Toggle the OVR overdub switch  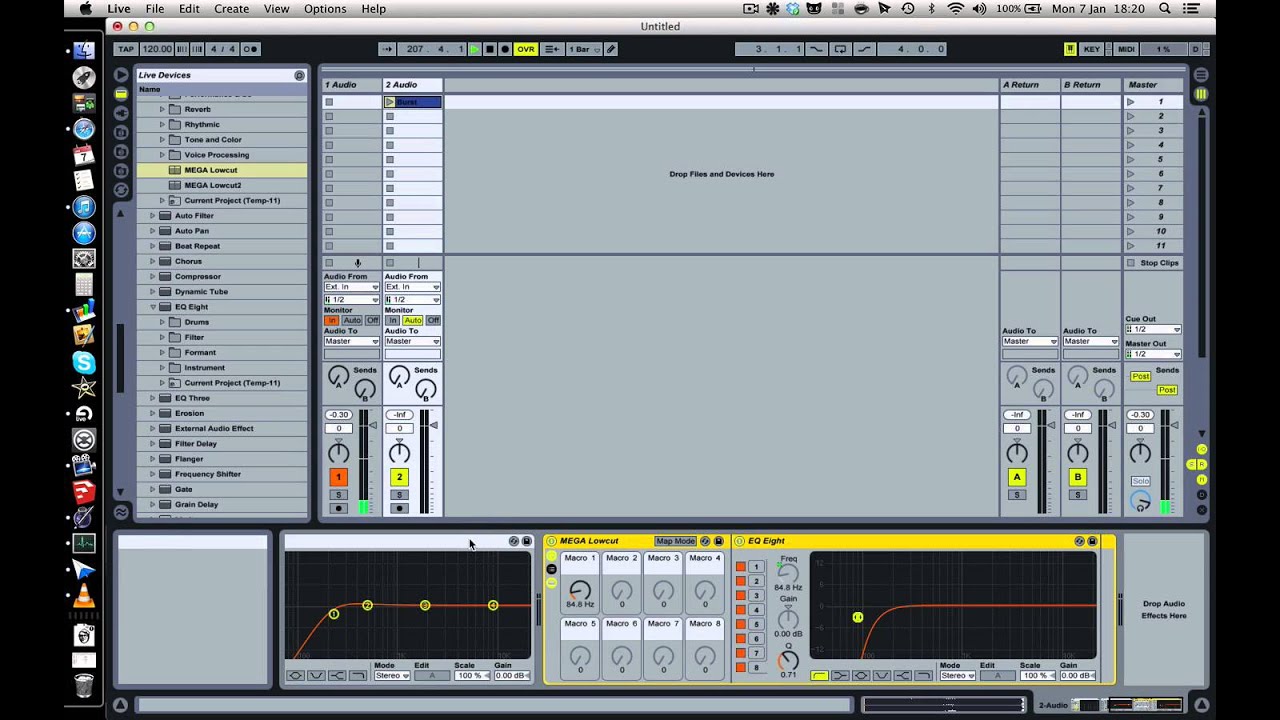[x=526, y=49]
